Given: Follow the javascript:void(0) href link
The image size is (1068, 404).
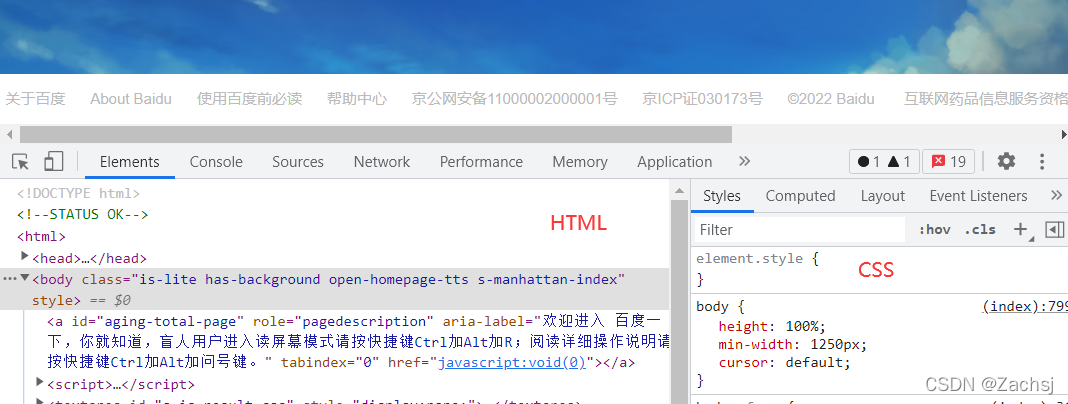Looking at the screenshot, I should [512, 362].
